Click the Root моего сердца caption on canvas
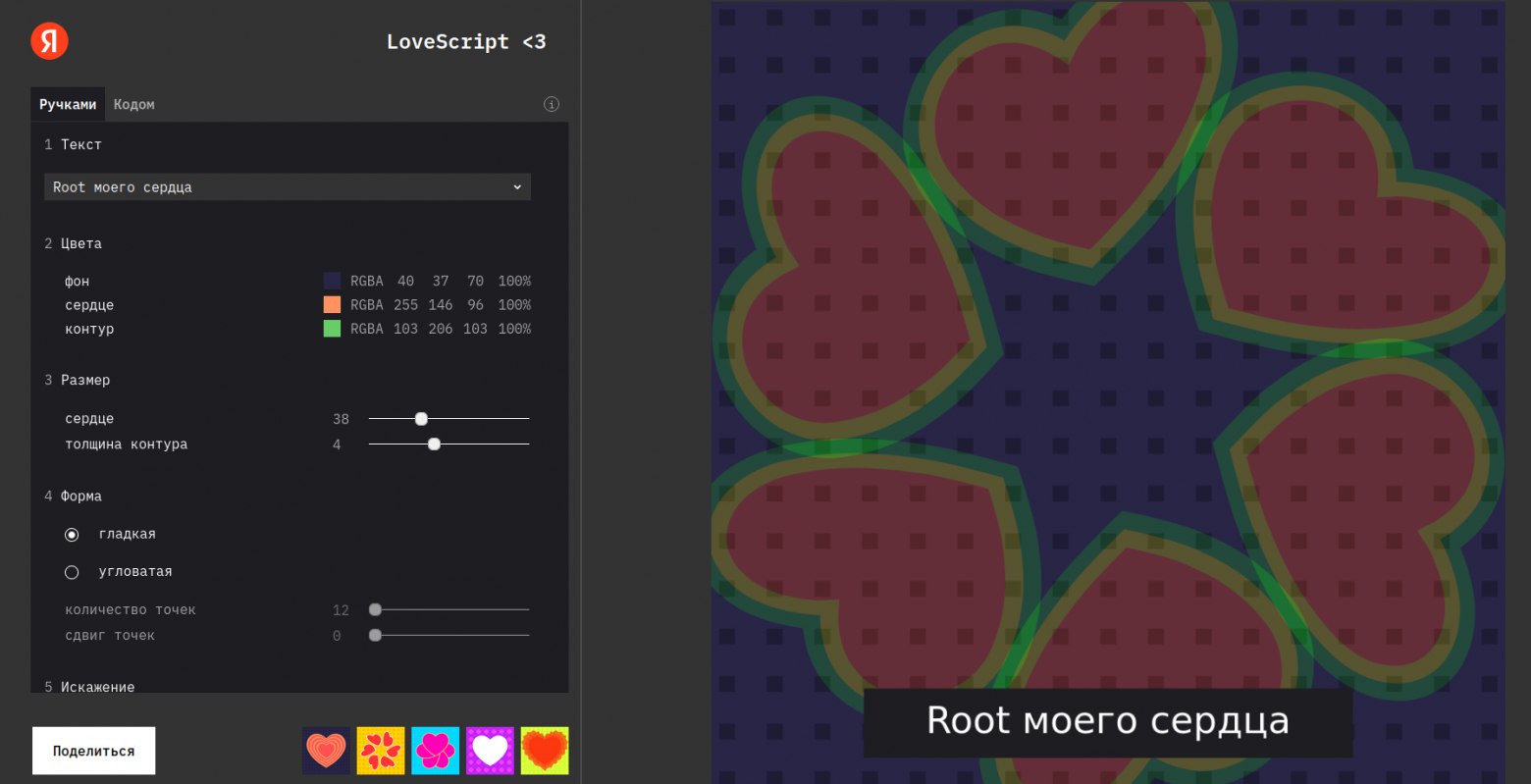This screenshot has width=1531, height=784. coord(1108,721)
